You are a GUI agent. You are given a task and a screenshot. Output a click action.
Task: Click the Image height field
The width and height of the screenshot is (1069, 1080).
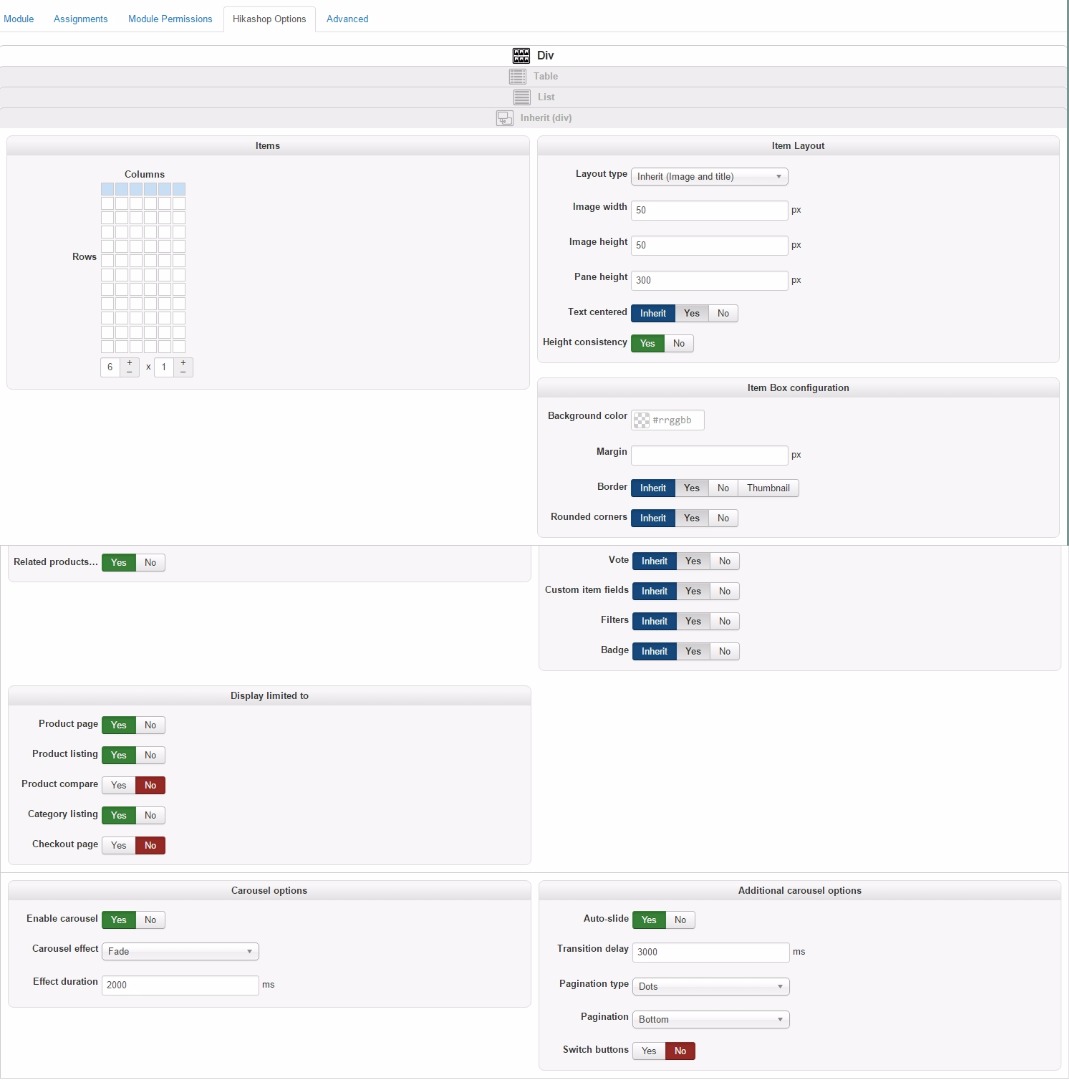point(709,245)
